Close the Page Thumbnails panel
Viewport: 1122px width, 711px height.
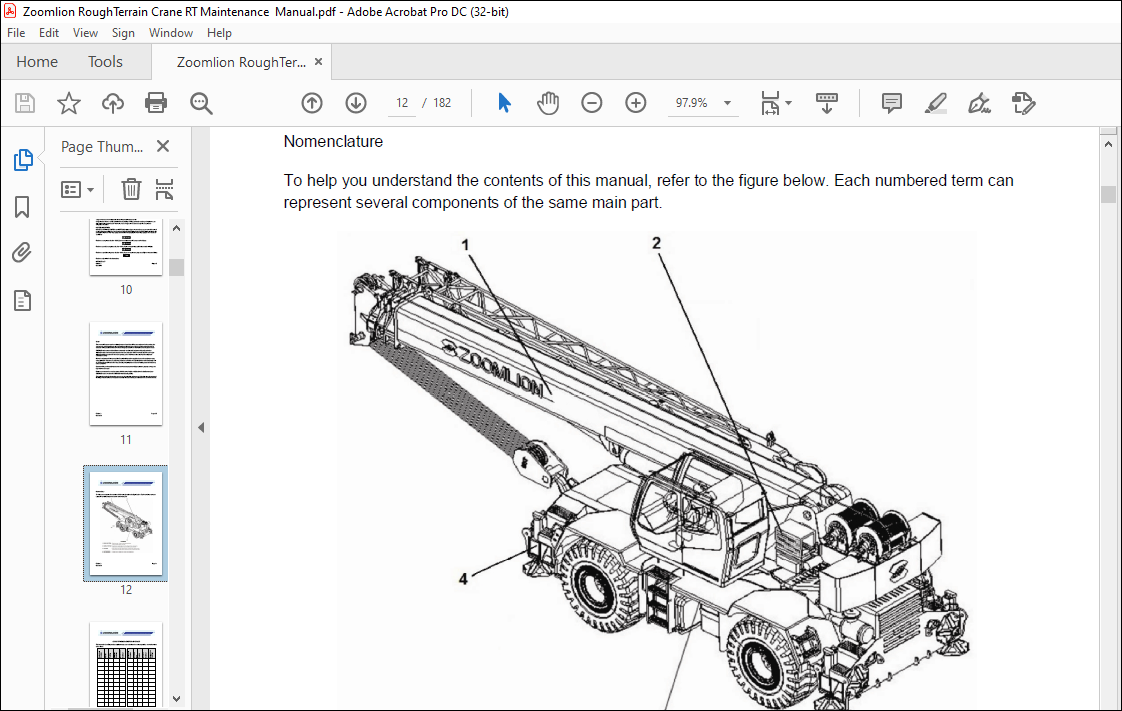click(163, 146)
